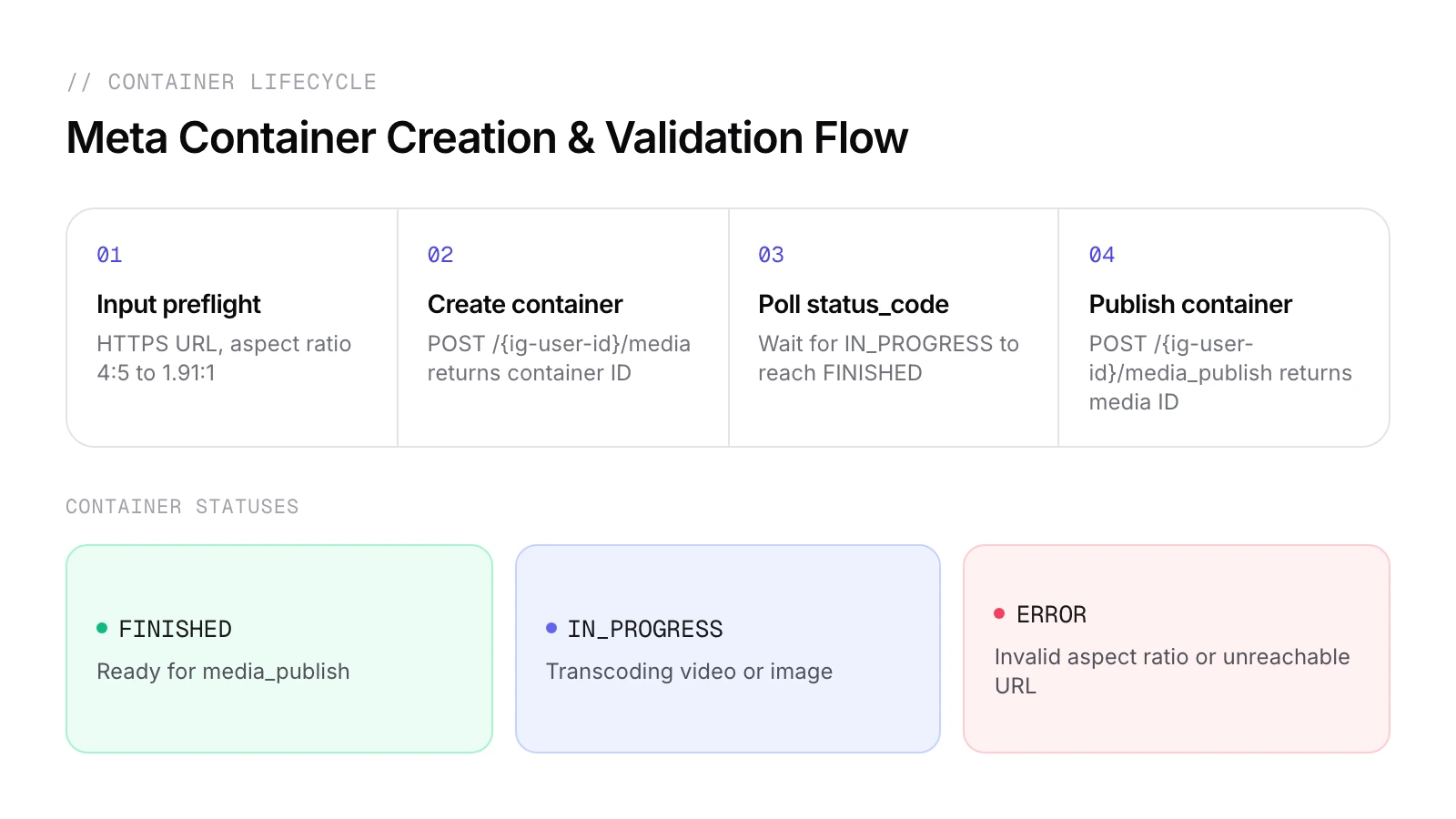1456x819 pixels.
Task: Click the ERROR status label
Action: point(1051,614)
